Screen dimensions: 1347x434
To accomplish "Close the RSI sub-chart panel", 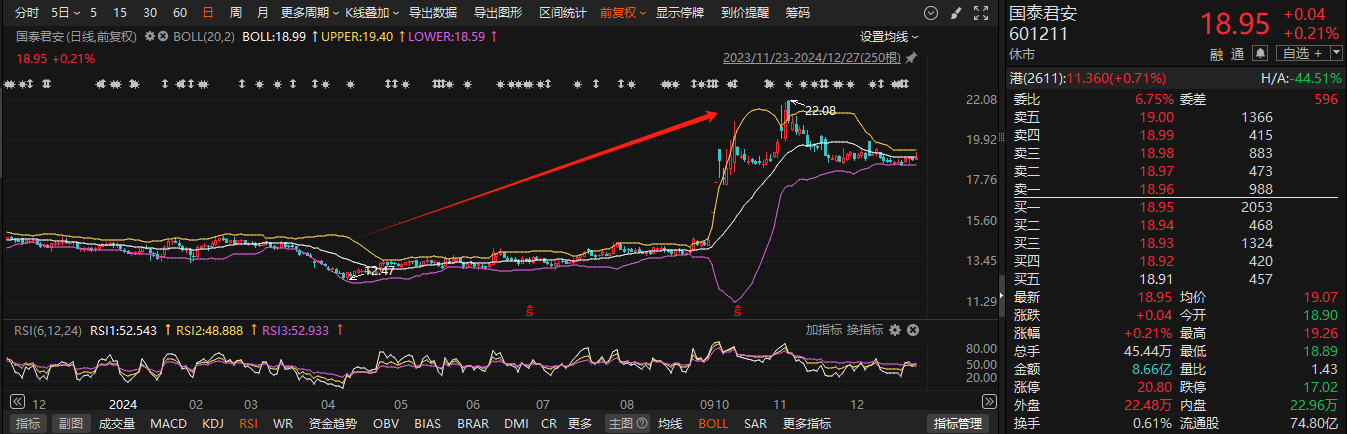I will [x=912, y=330].
